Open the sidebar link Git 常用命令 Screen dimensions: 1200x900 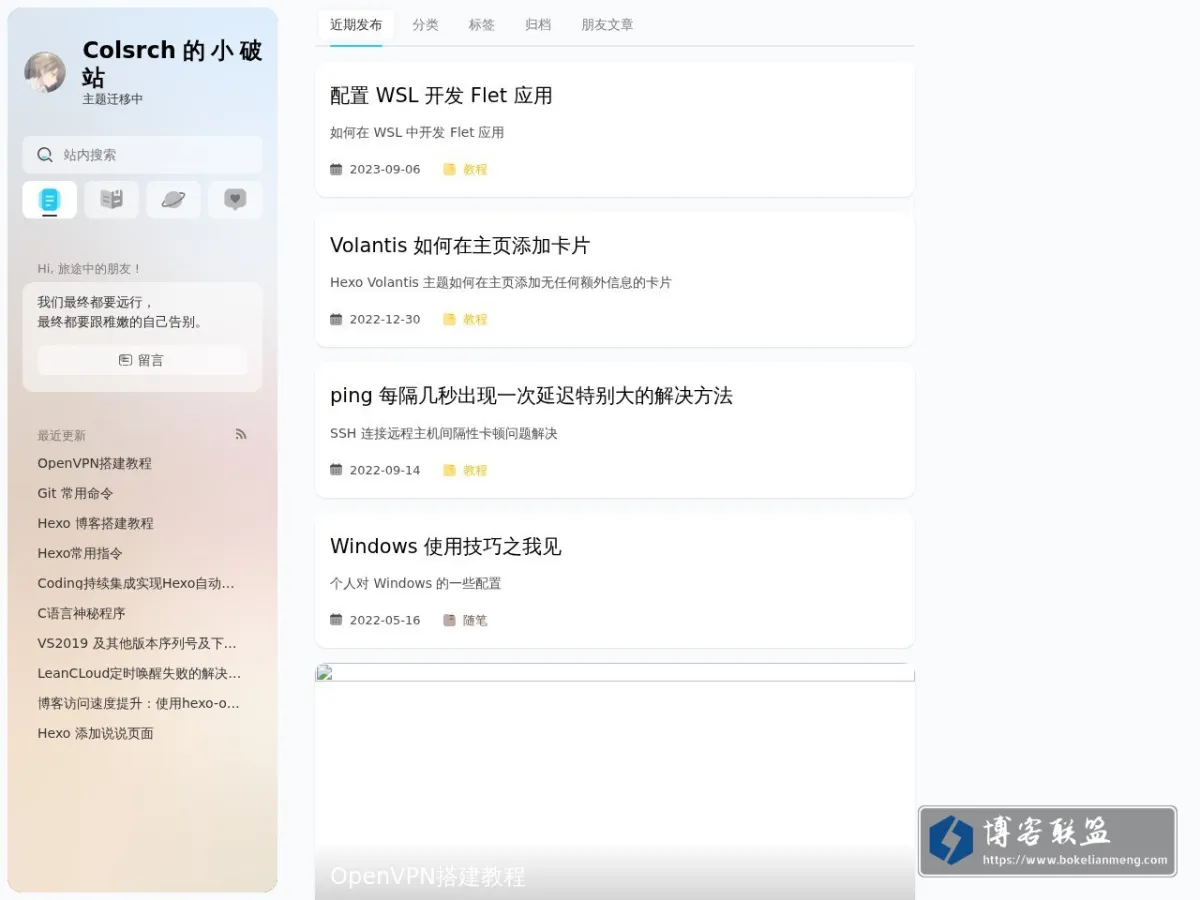(76, 493)
